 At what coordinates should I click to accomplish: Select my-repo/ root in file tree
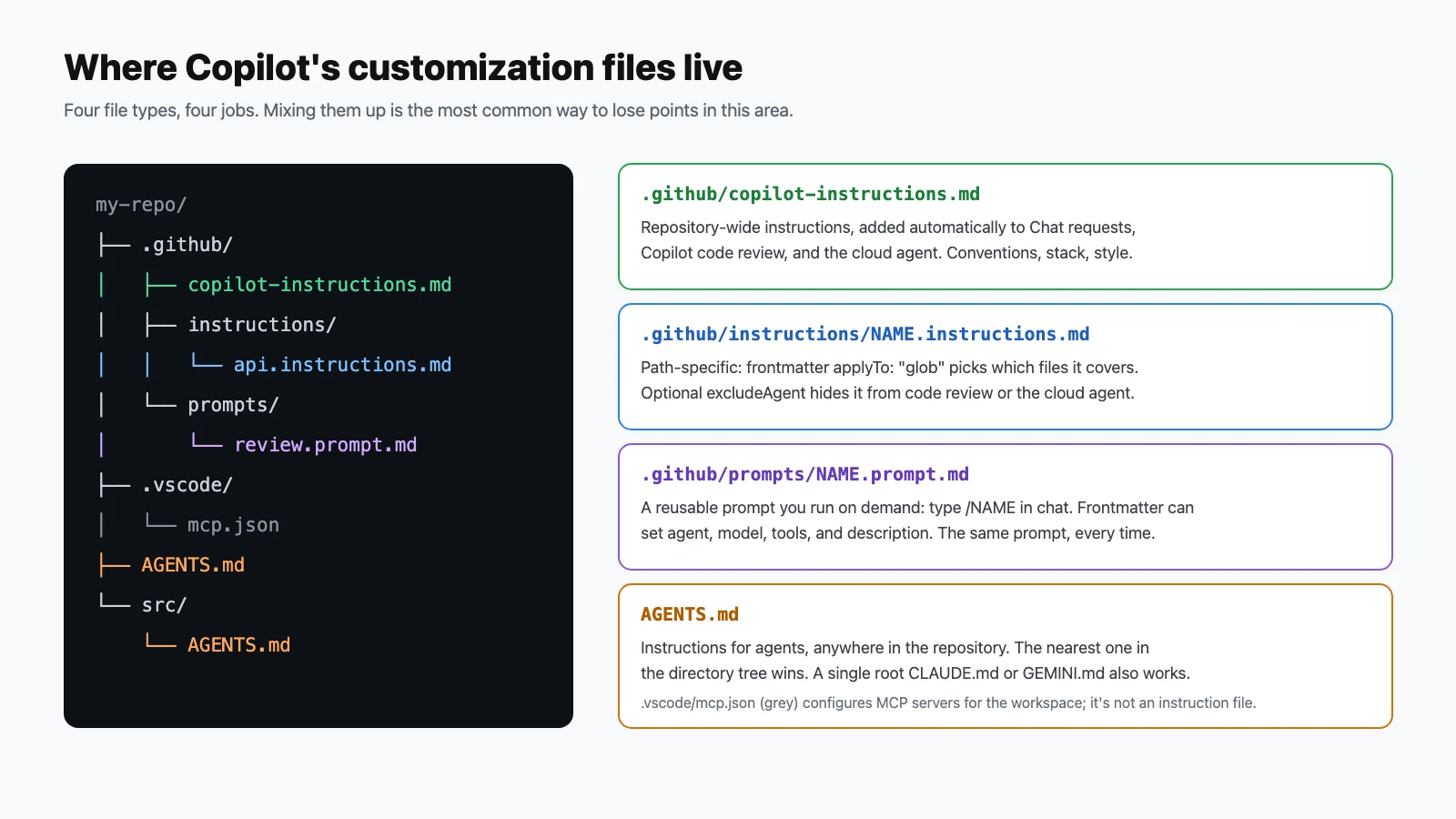pyautogui.click(x=141, y=205)
